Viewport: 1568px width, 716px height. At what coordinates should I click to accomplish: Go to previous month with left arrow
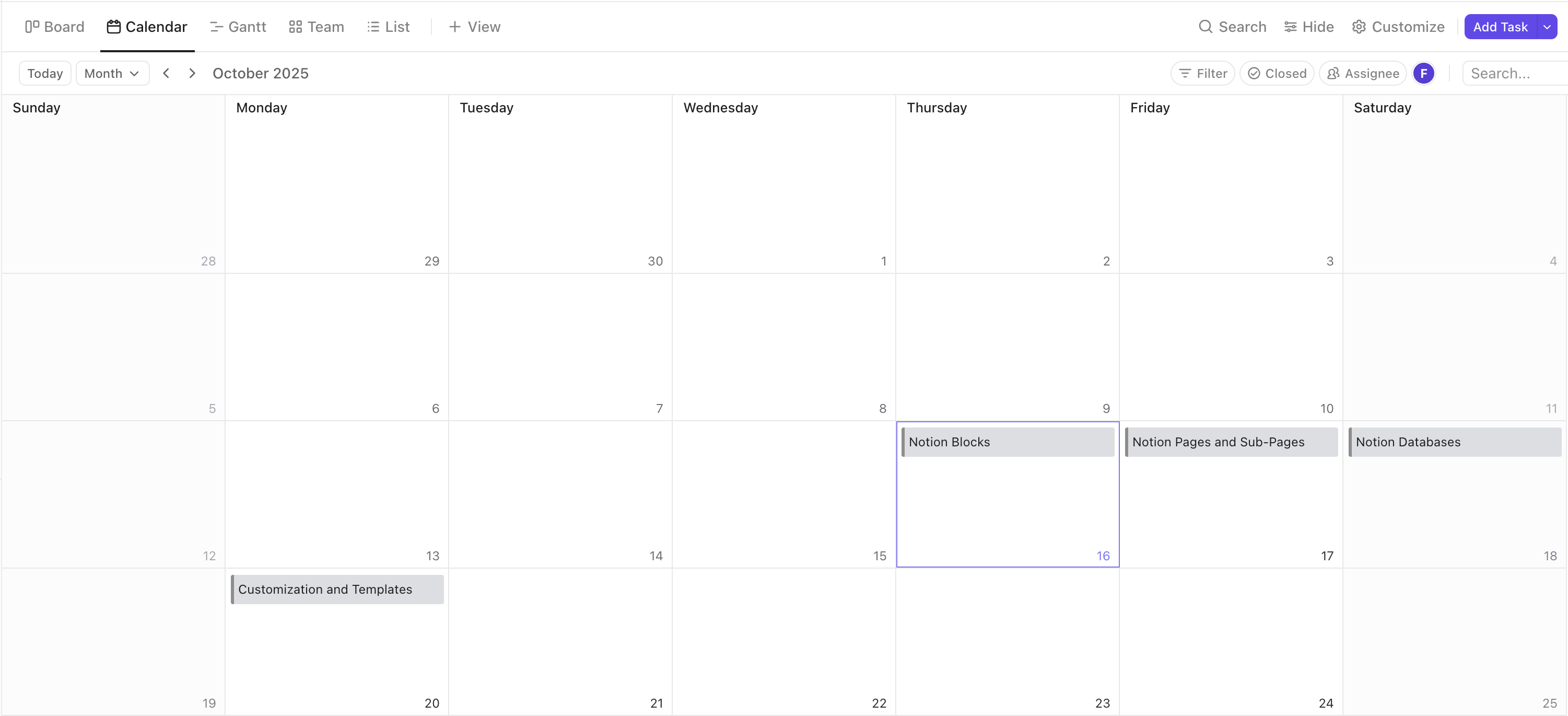[x=166, y=73]
